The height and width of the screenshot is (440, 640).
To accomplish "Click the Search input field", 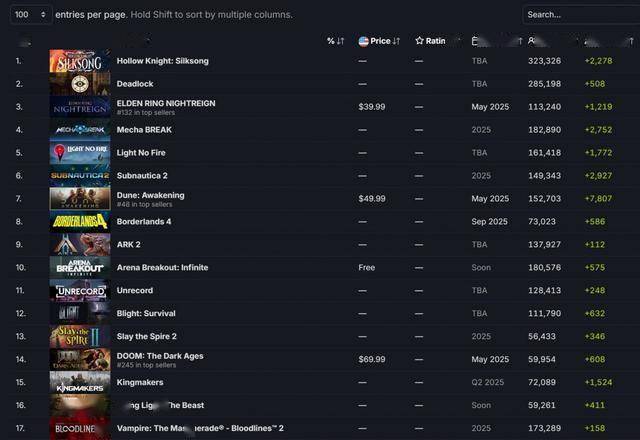I will (581, 15).
